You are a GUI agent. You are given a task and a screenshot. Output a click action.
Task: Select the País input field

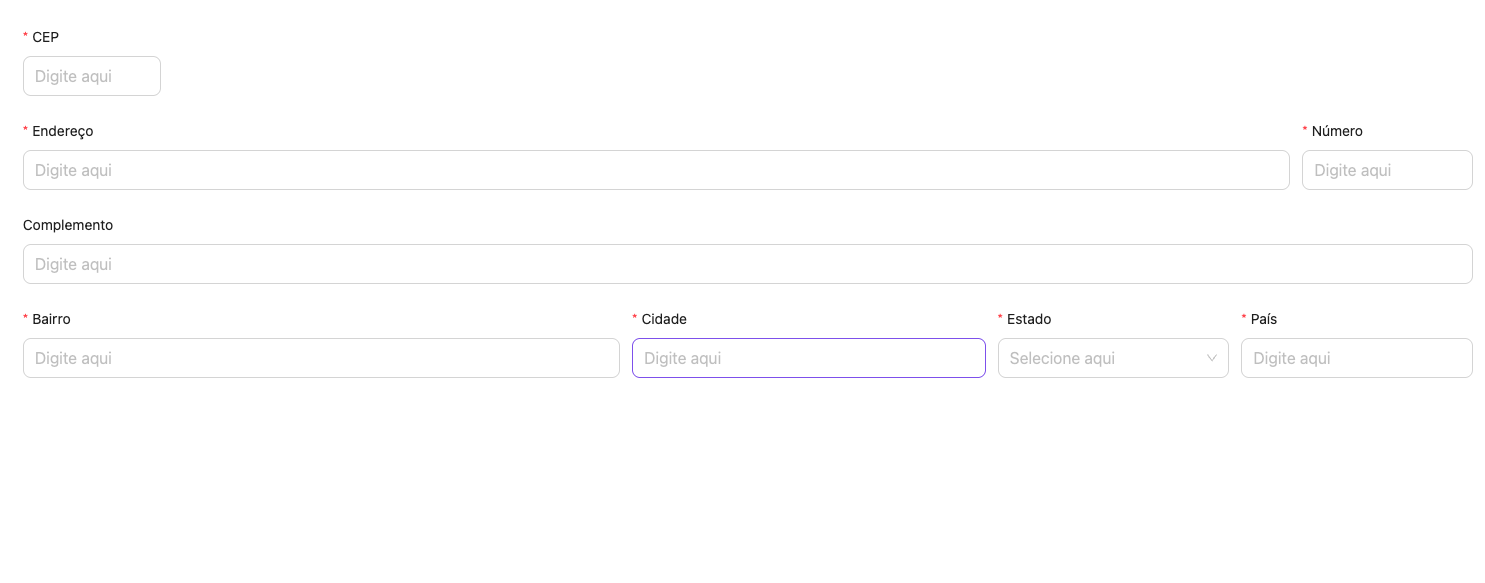pyautogui.click(x=1356, y=358)
